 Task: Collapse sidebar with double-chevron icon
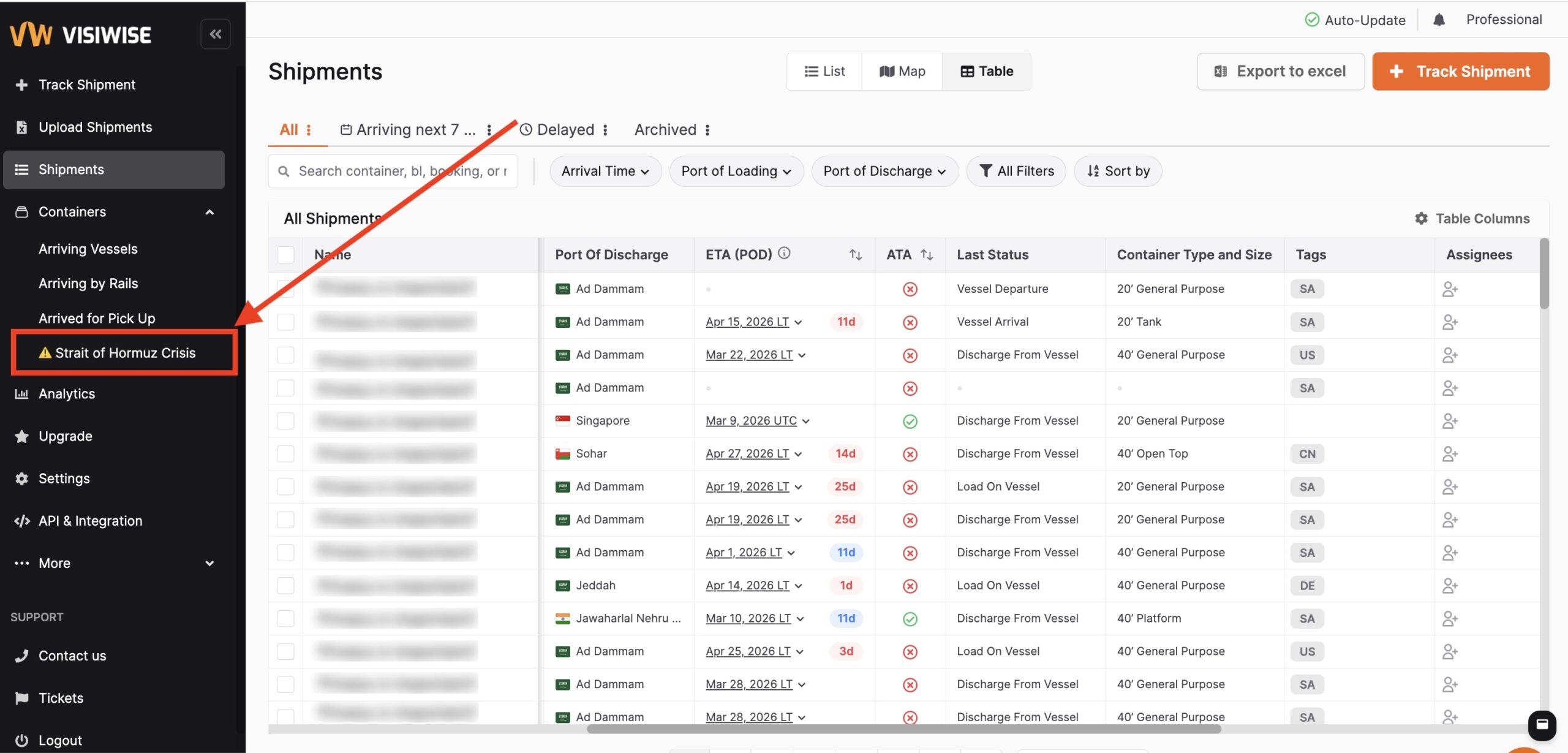[215, 34]
